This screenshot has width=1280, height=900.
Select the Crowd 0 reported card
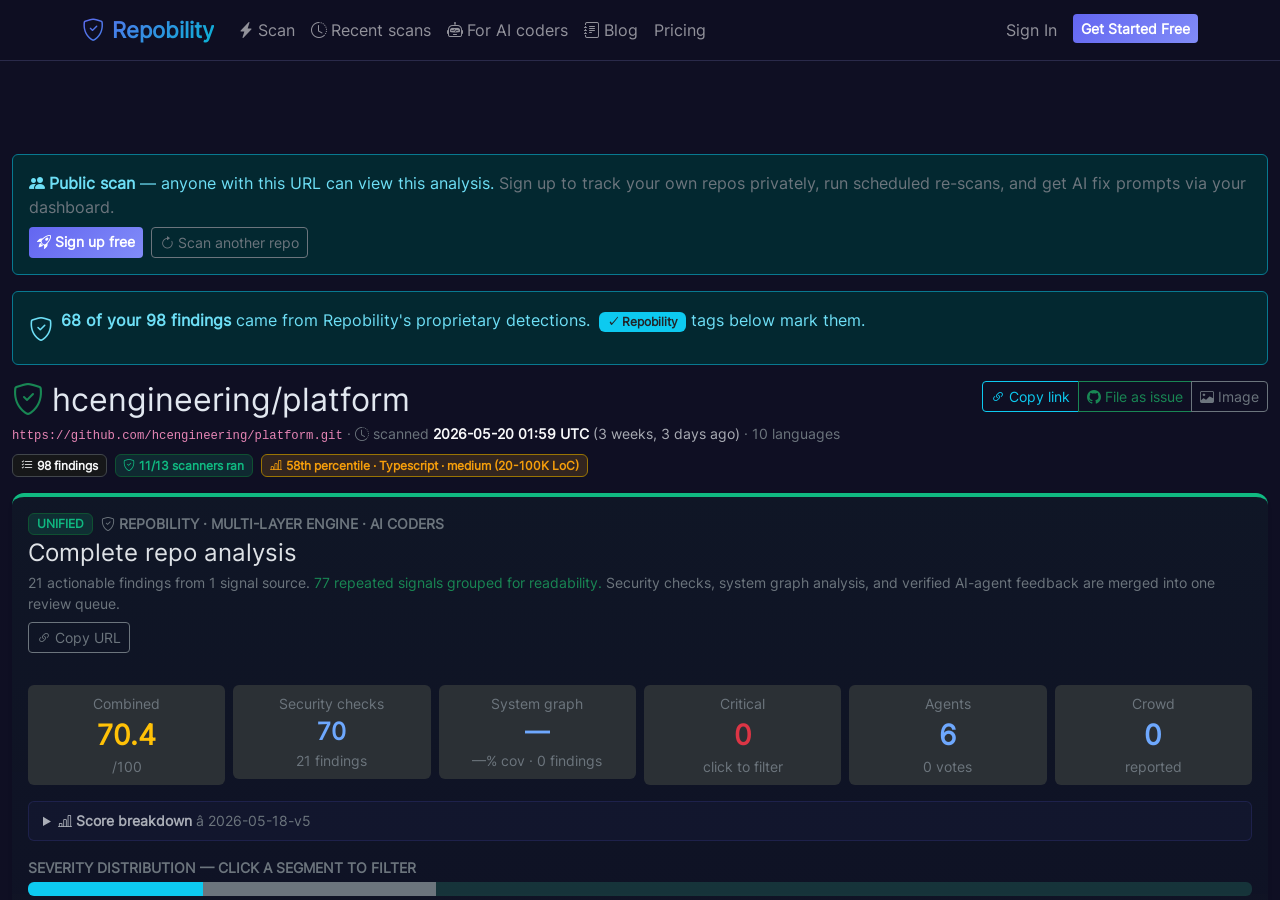pyautogui.click(x=1153, y=735)
